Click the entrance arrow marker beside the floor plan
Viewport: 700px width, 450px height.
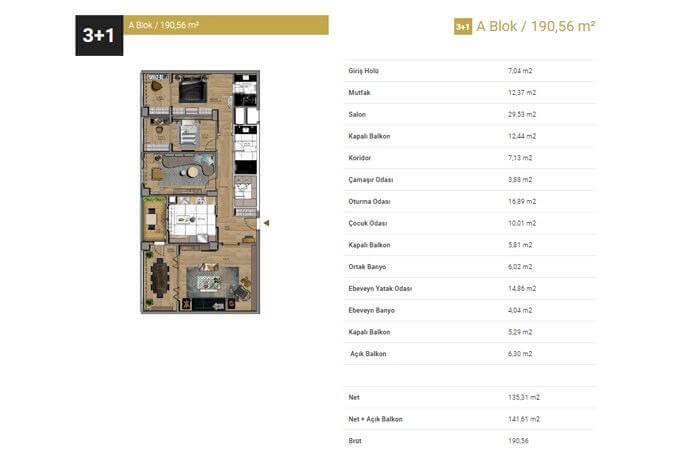(x=265, y=223)
